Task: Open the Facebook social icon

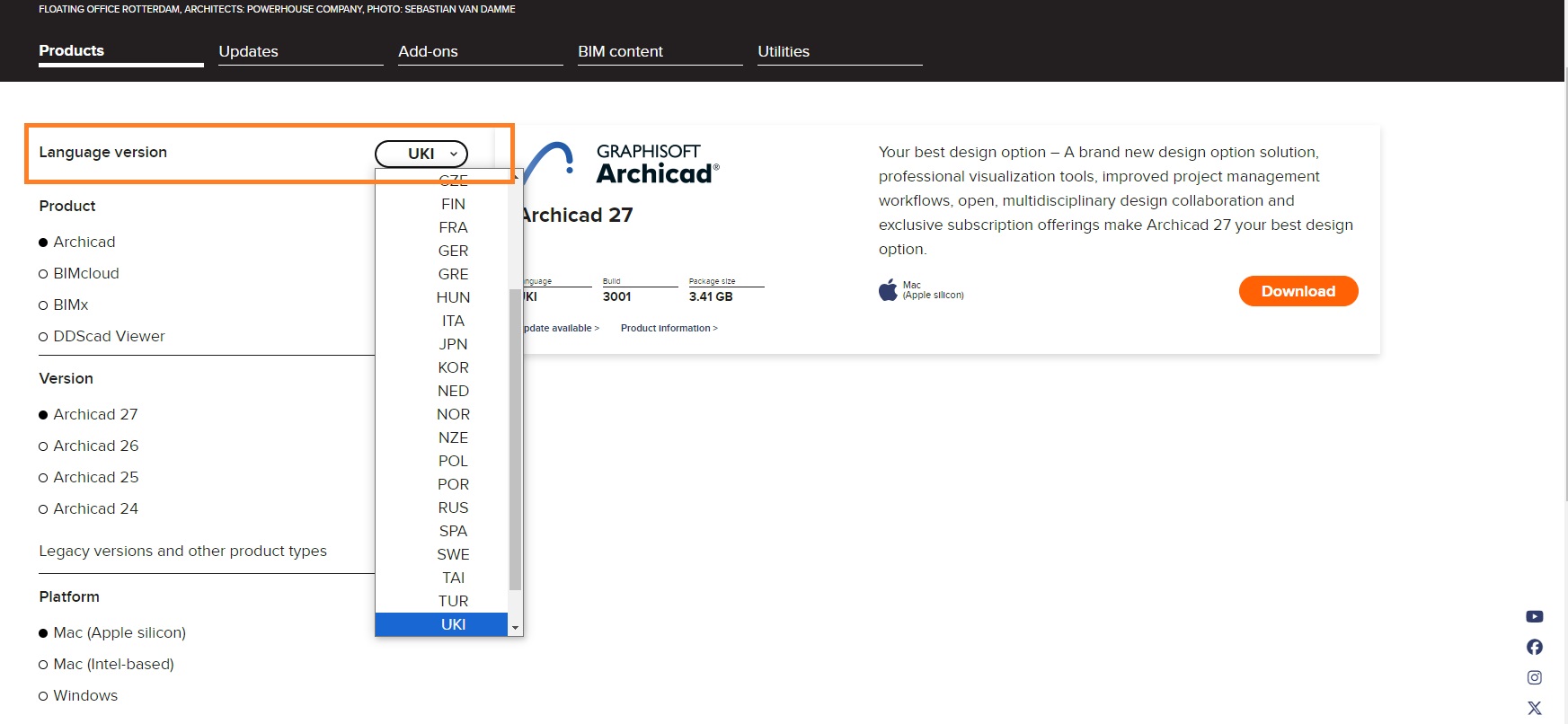Action: pyautogui.click(x=1535, y=647)
